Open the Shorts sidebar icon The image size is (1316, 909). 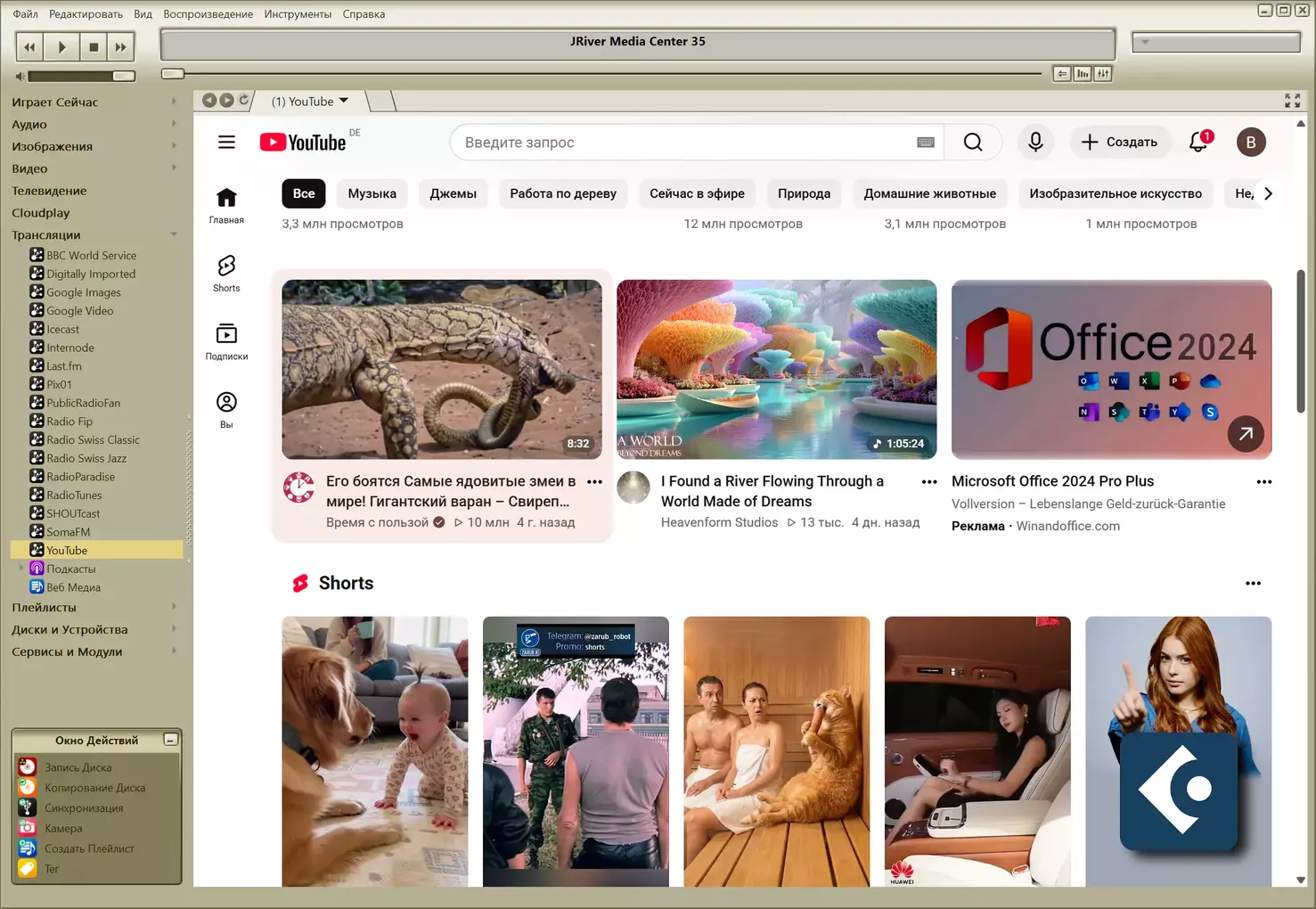point(226,273)
